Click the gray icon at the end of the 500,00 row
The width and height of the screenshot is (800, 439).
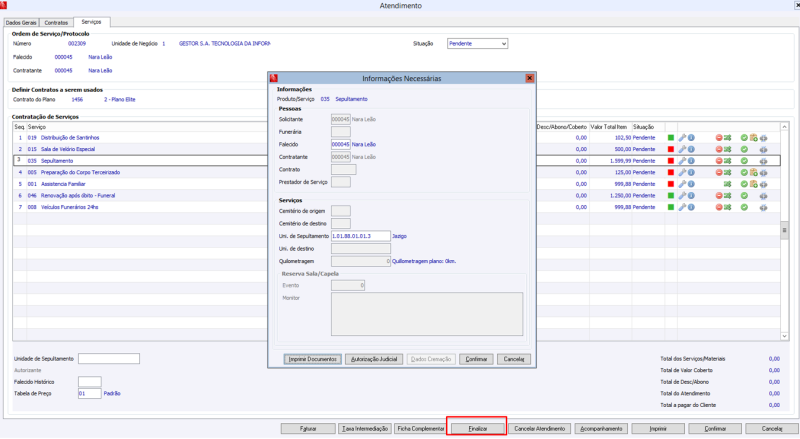[763, 150]
